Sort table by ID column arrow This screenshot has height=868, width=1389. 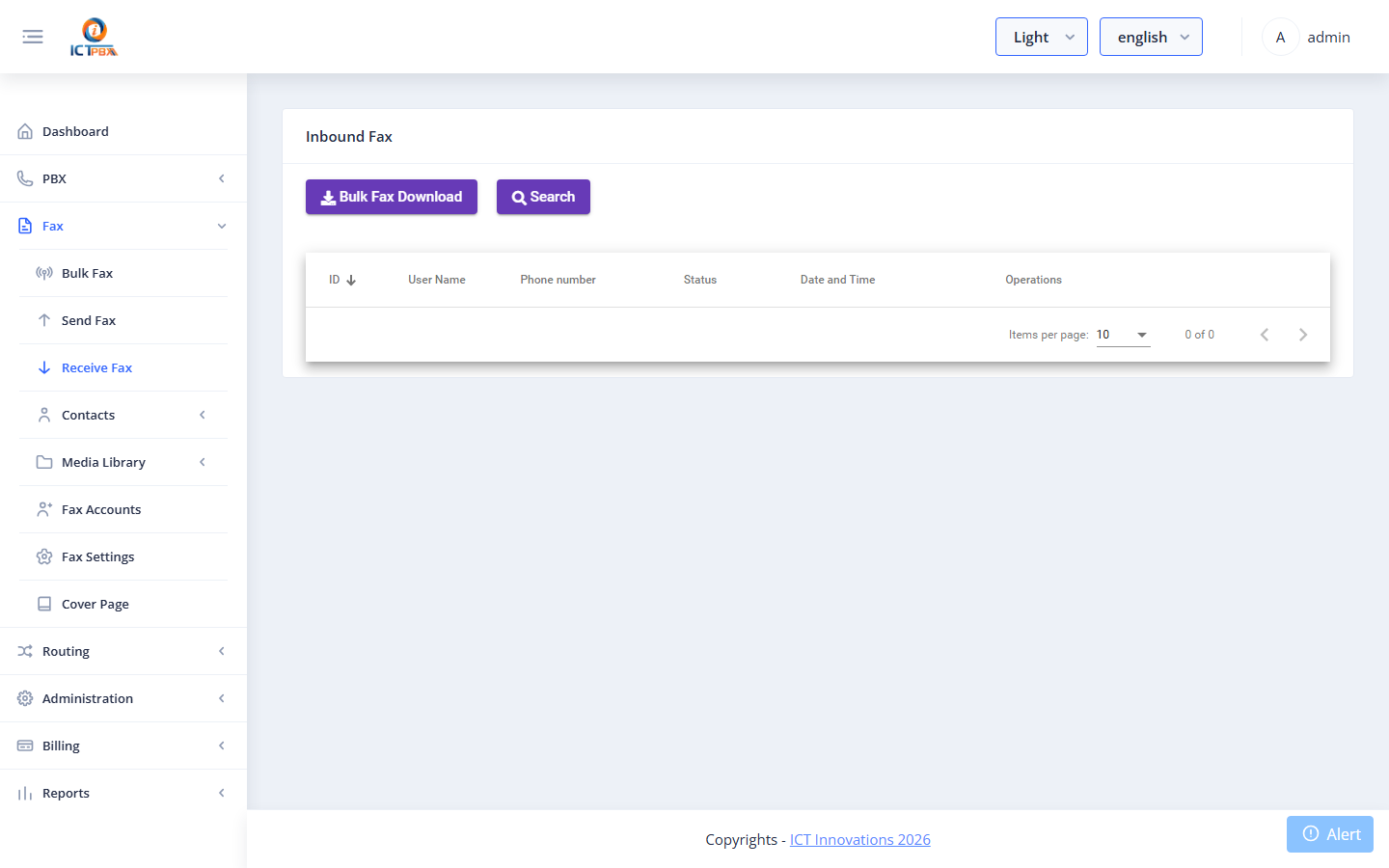(351, 280)
